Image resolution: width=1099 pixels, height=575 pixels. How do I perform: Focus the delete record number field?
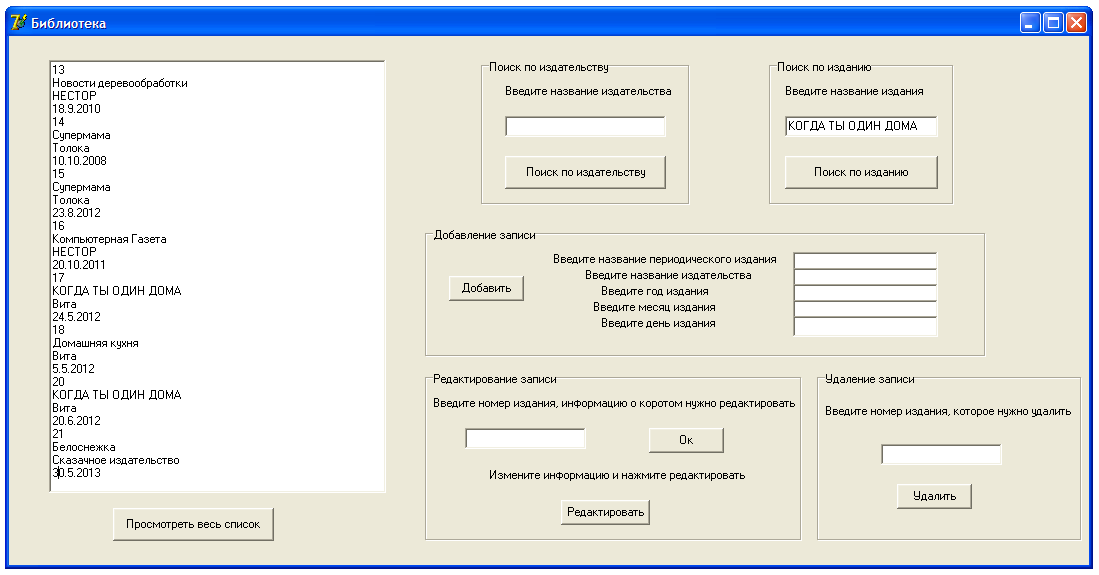tap(941, 454)
